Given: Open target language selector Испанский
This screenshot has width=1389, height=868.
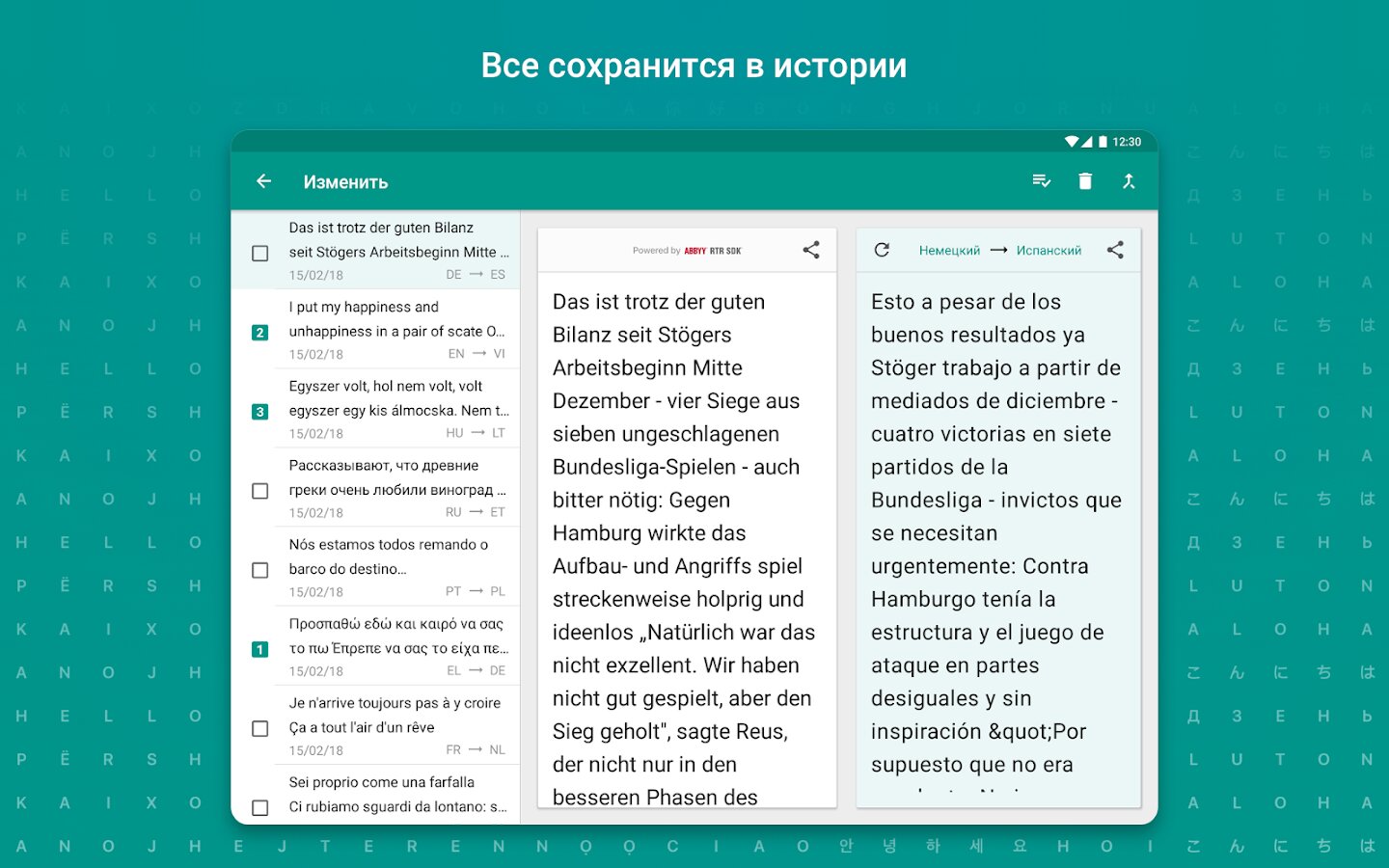Looking at the screenshot, I should point(1049,251).
